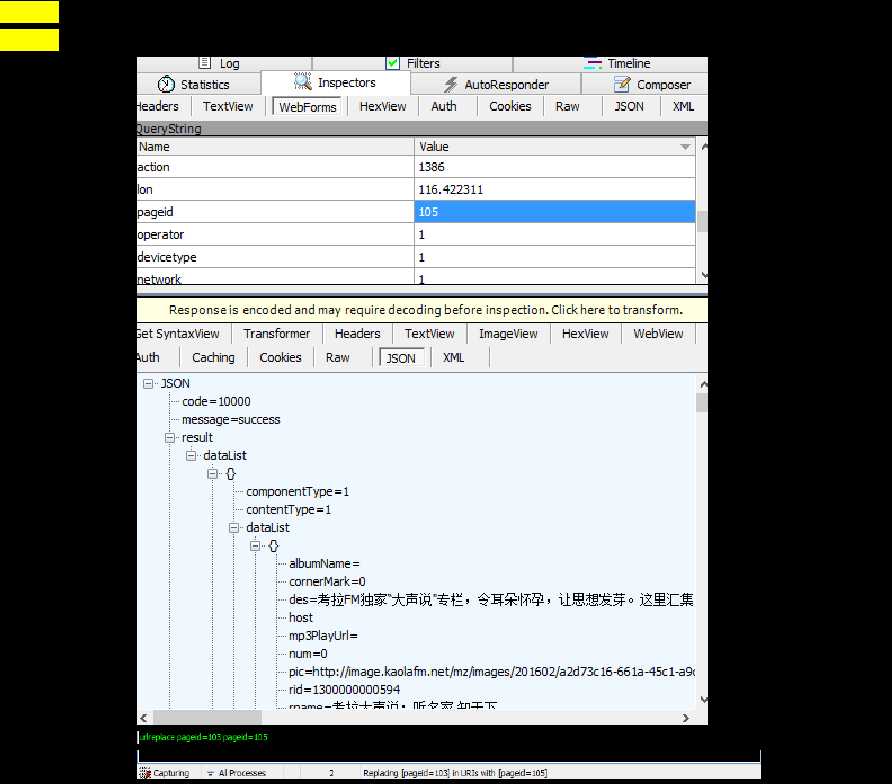Click the yellow response decoding bar
892x784 pixels.
(x=423, y=310)
